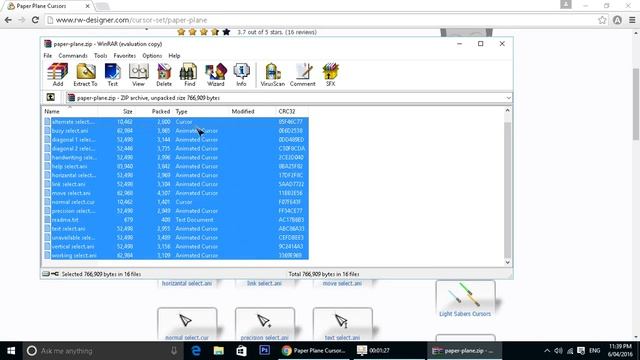Select the Paper Plane Cursors browser tab
This screenshot has width=640, height=360.
click(48, 6)
